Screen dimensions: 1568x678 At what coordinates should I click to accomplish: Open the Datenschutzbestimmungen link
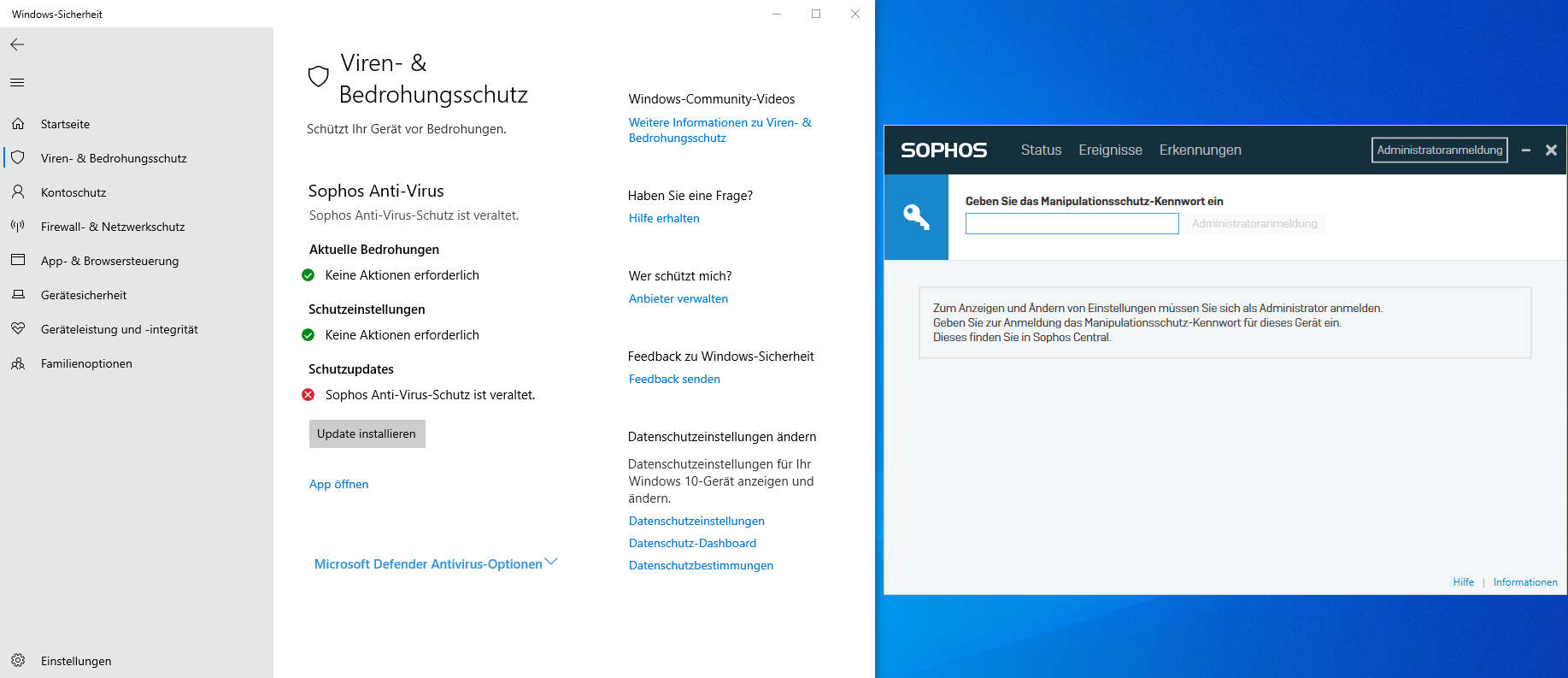[x=701, y=566]
